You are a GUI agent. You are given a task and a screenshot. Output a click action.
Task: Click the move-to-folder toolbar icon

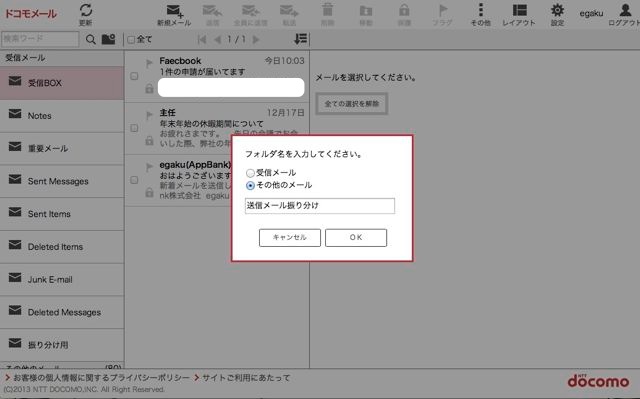(x=366, y=11)
